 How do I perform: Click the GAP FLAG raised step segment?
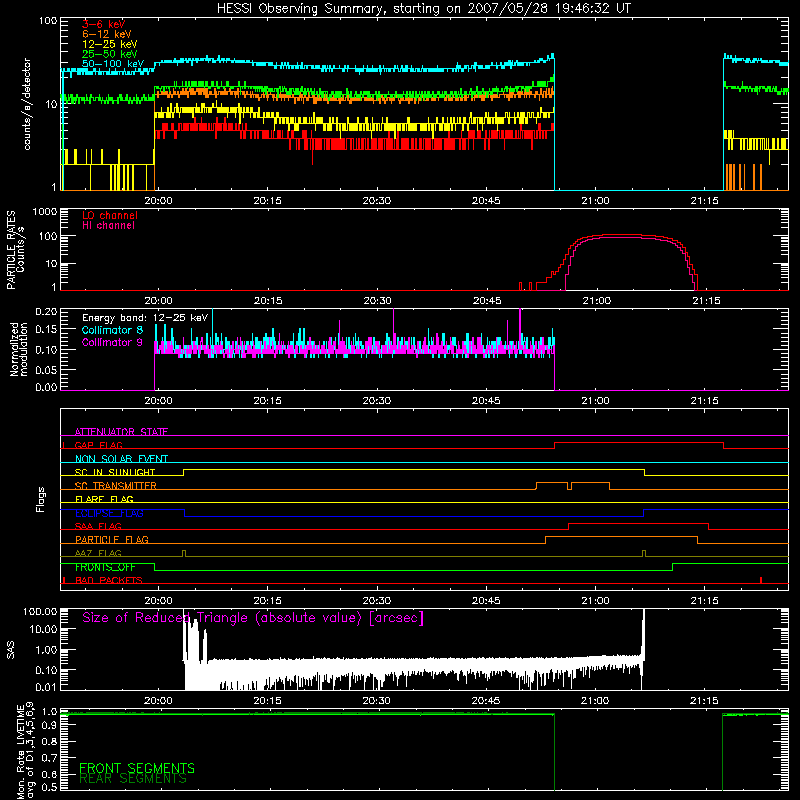(639, 443)
